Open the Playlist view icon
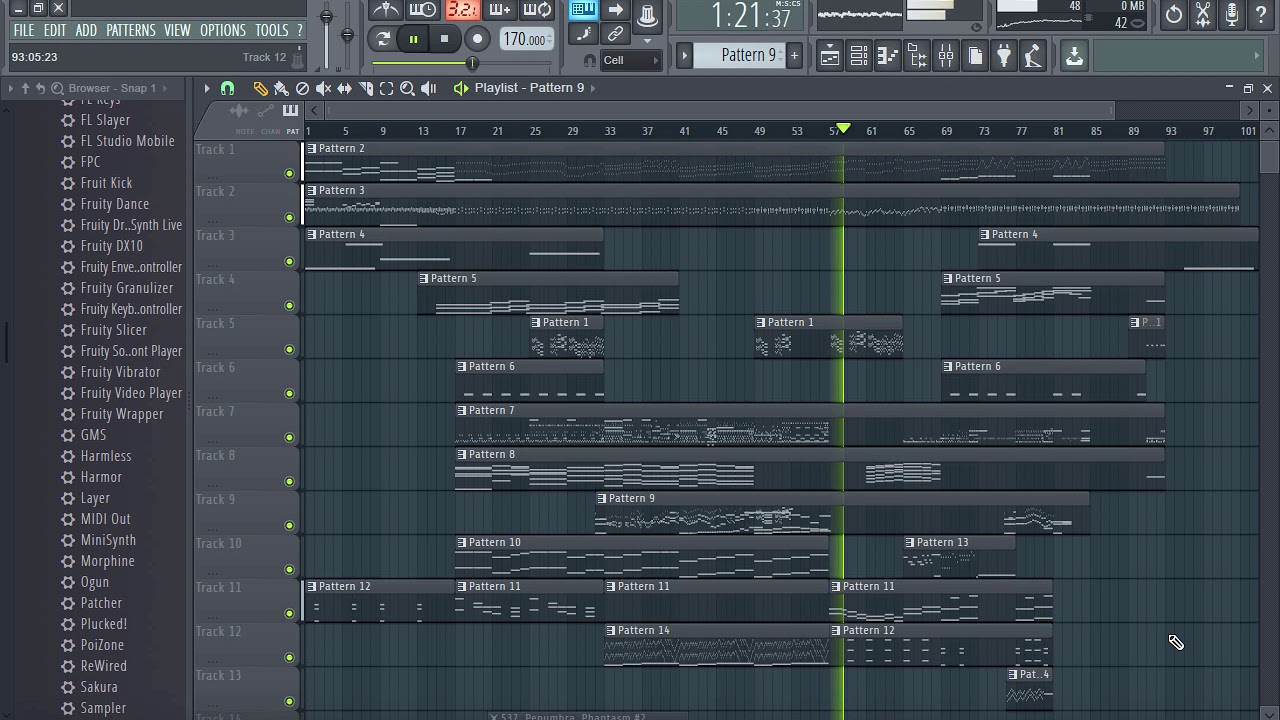1280x720 pixels. tap(830, 56)
